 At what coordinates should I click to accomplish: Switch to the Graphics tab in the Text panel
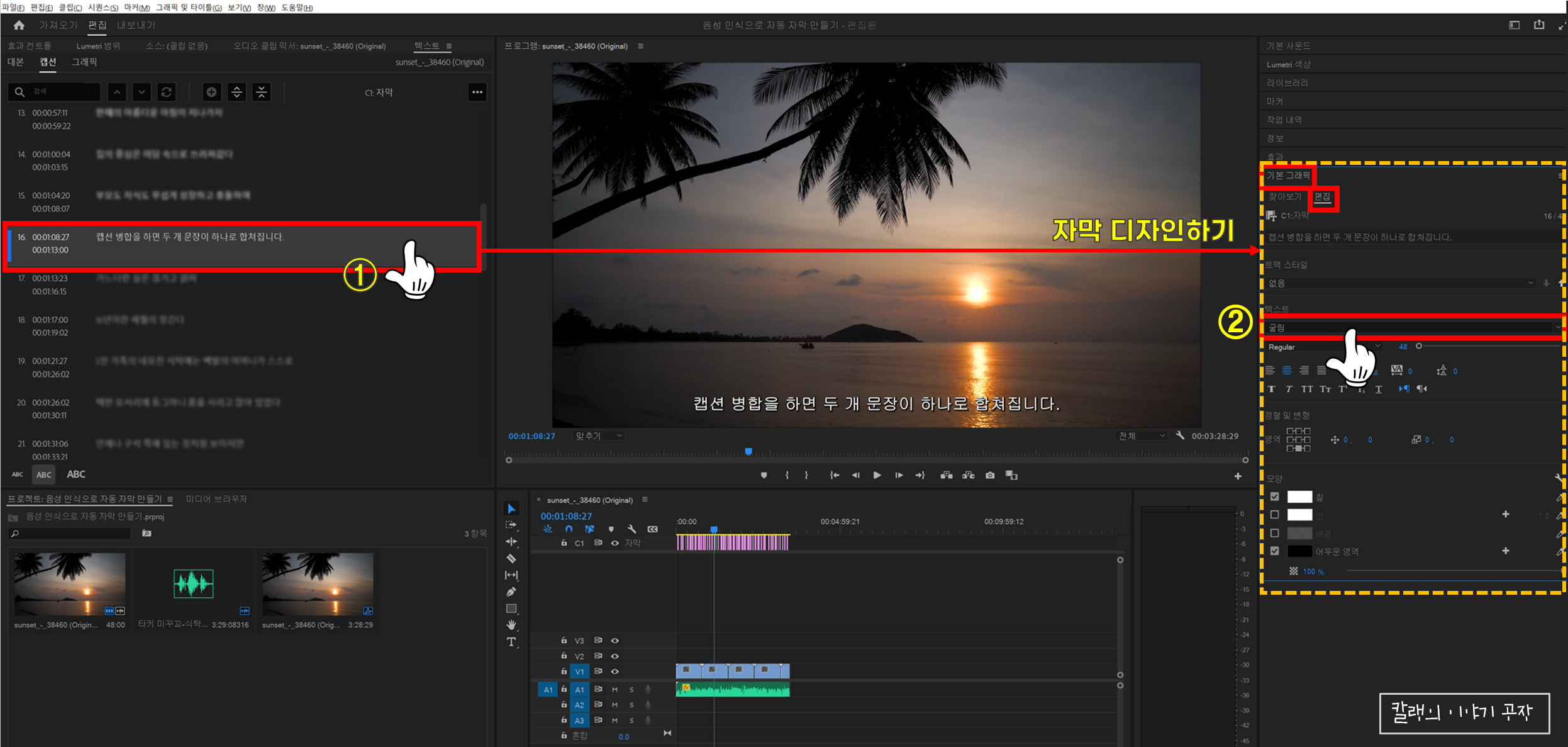point(84,62)
